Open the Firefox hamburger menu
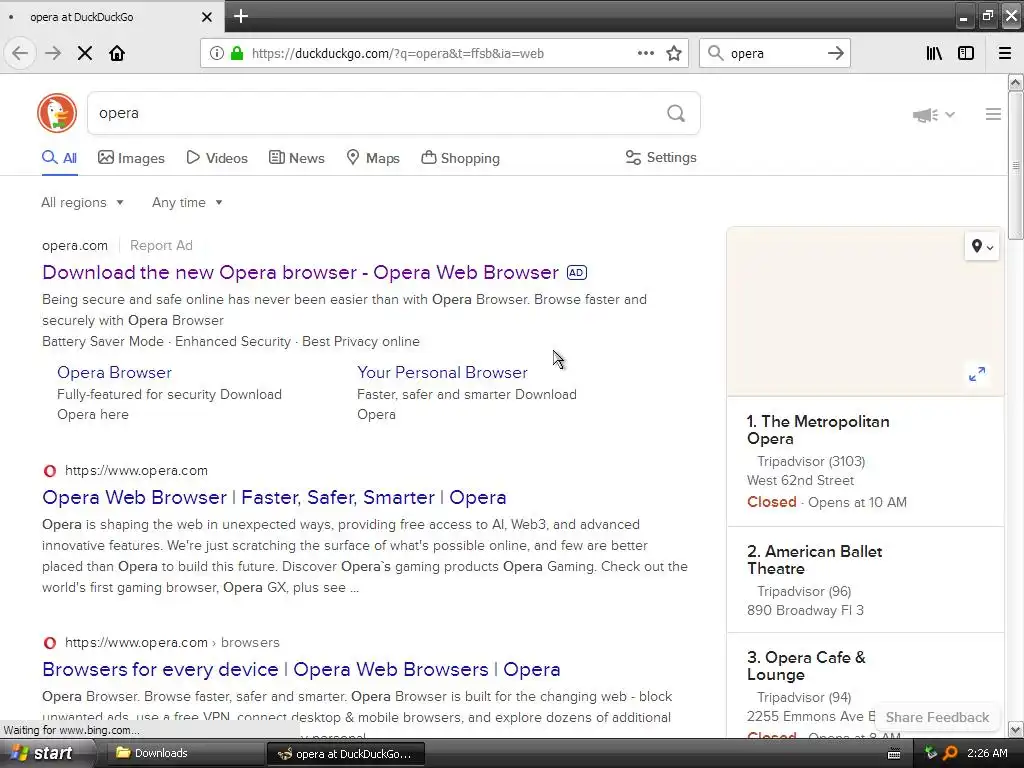Image resolution: width=1024 pixels, height=768 pixels. point(1005,53)
